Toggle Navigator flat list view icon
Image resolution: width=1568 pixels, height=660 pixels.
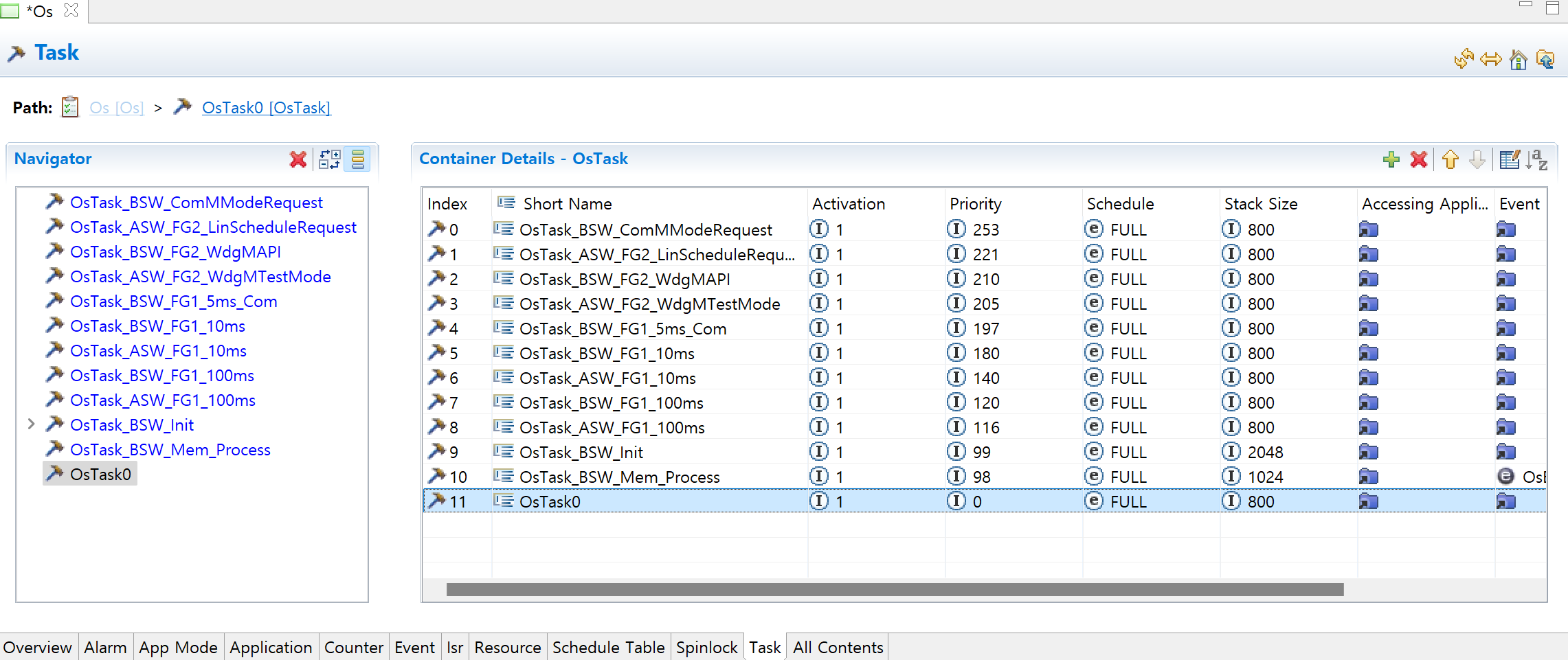(x=358, y=159)
